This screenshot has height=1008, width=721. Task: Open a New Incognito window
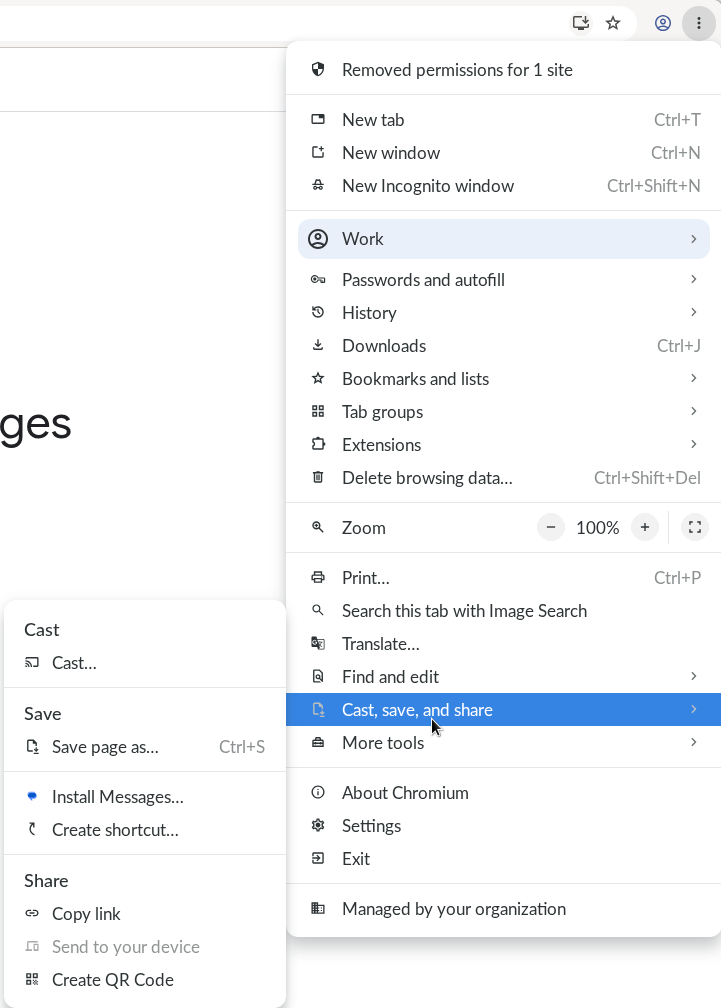click(x=504, y=186)
